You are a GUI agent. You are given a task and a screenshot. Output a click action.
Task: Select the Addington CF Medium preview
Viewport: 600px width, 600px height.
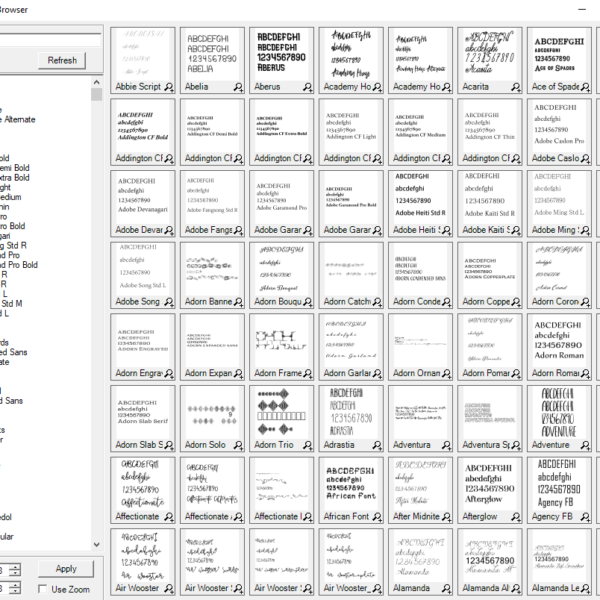420,131
